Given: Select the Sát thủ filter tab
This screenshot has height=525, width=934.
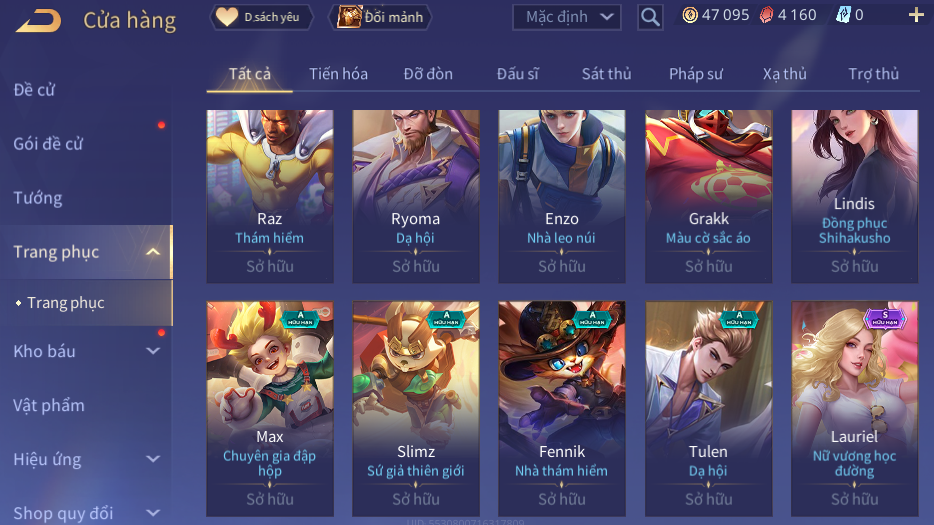Looking at the screenshot, I should tap(606, 74).
